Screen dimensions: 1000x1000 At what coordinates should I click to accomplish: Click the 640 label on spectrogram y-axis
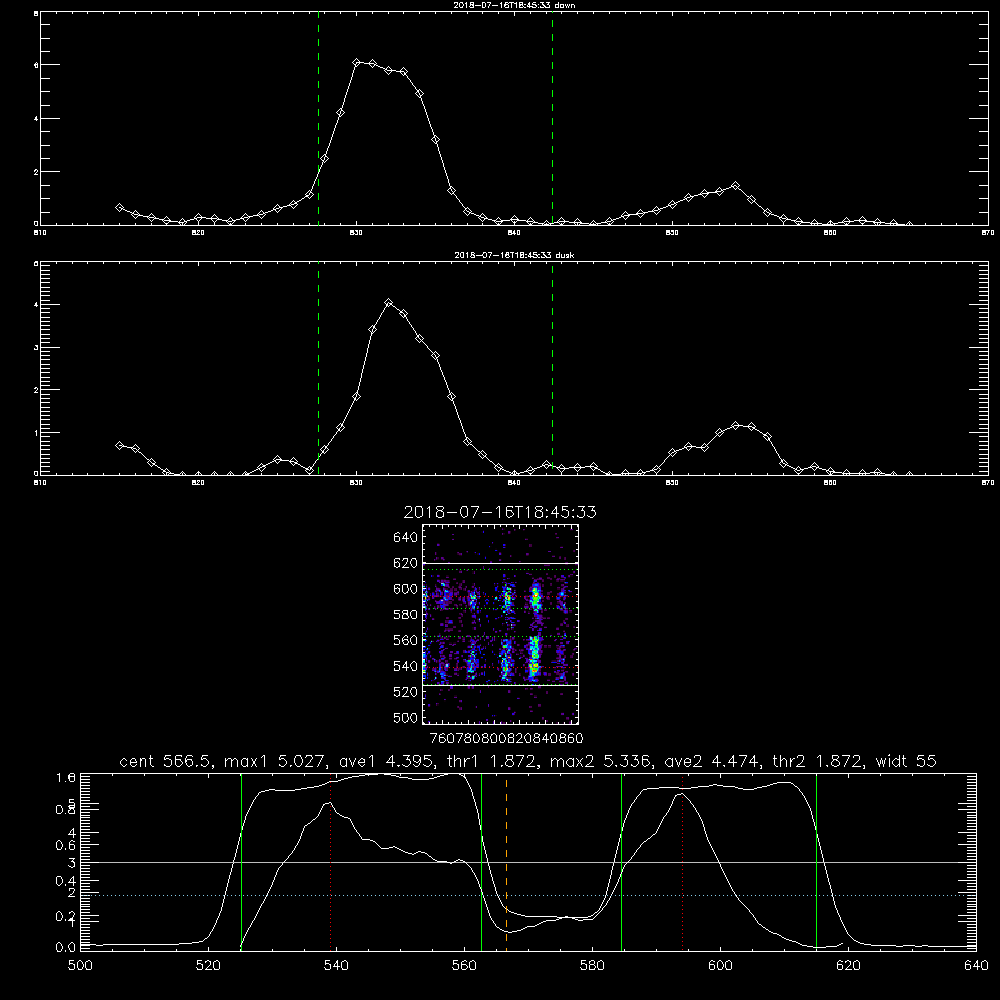click(406, 538)
